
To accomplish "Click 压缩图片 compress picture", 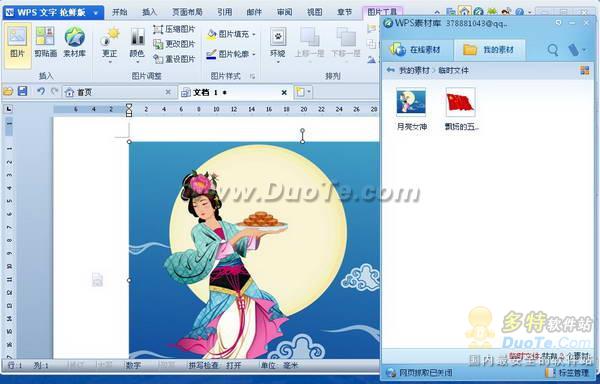I will pos(174,29).
